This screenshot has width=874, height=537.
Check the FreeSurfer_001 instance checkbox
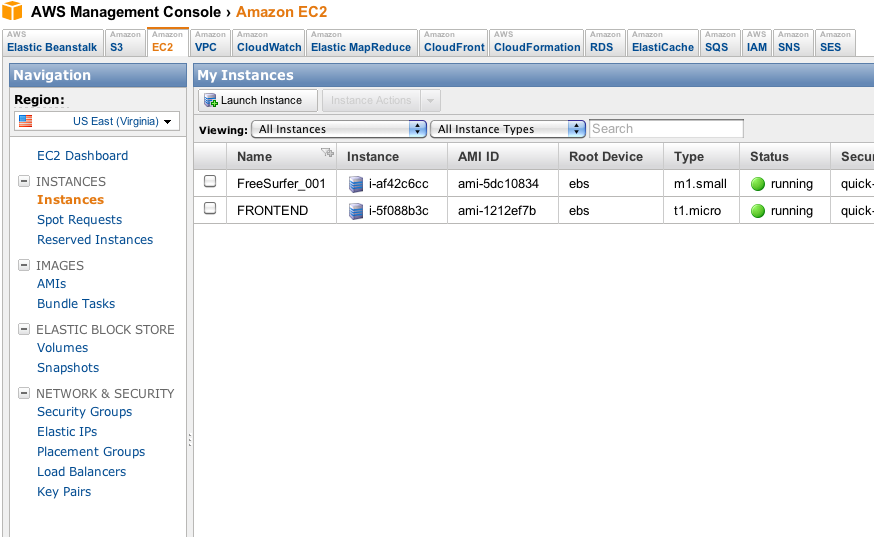pos(210,182)
